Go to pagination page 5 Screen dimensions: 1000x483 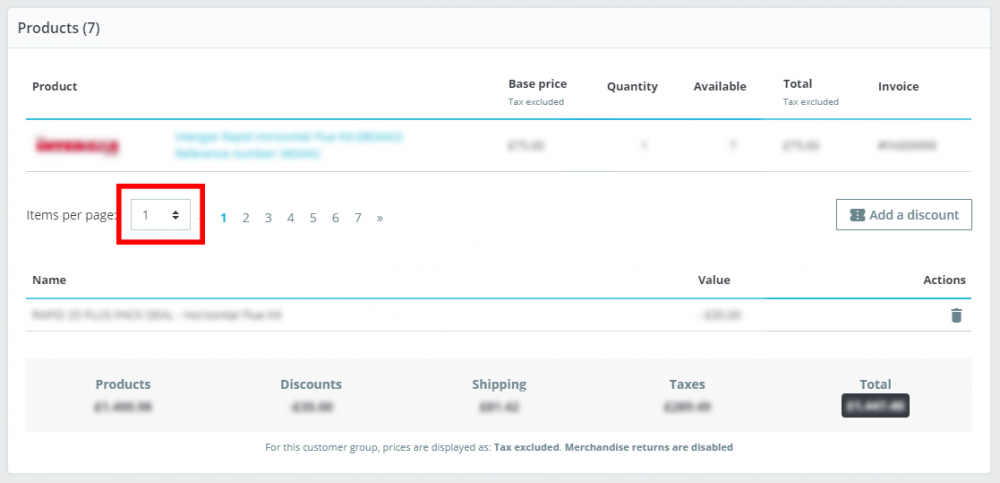[313, 217]
